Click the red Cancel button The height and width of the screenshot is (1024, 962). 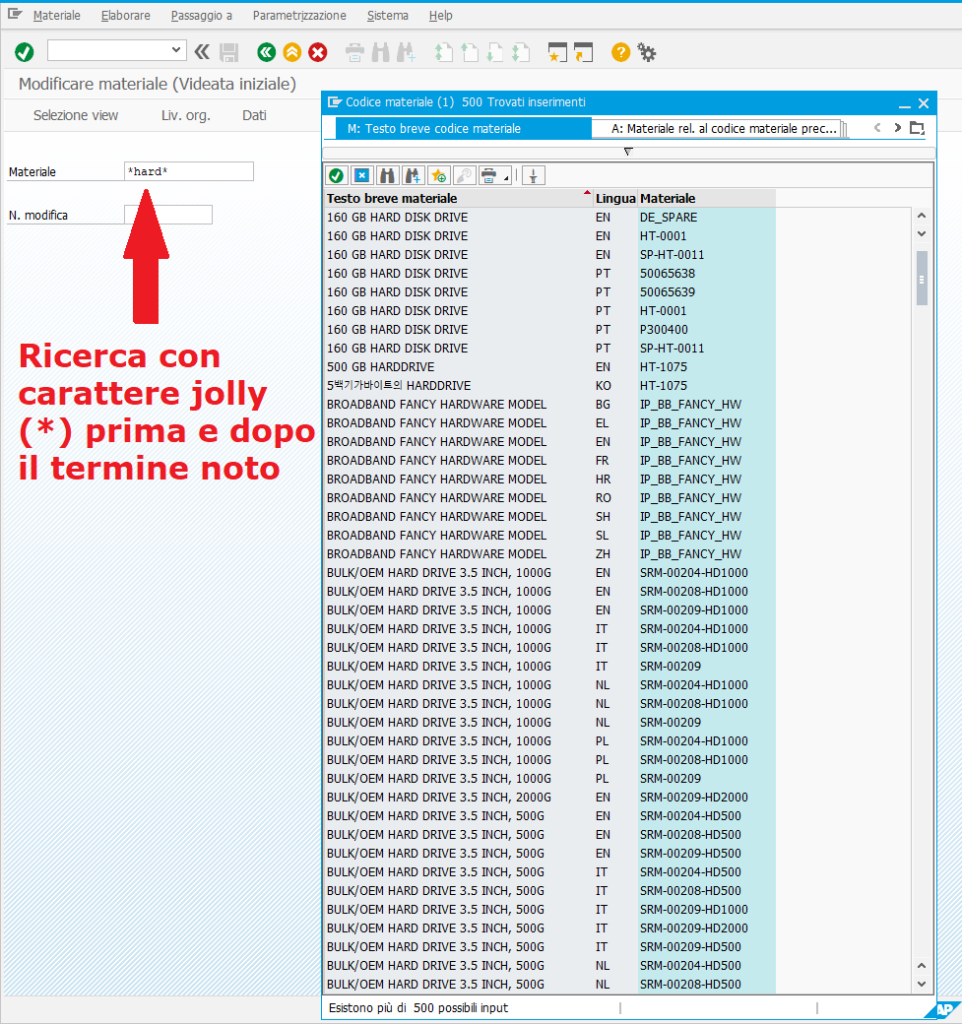(x=318, y=52)
